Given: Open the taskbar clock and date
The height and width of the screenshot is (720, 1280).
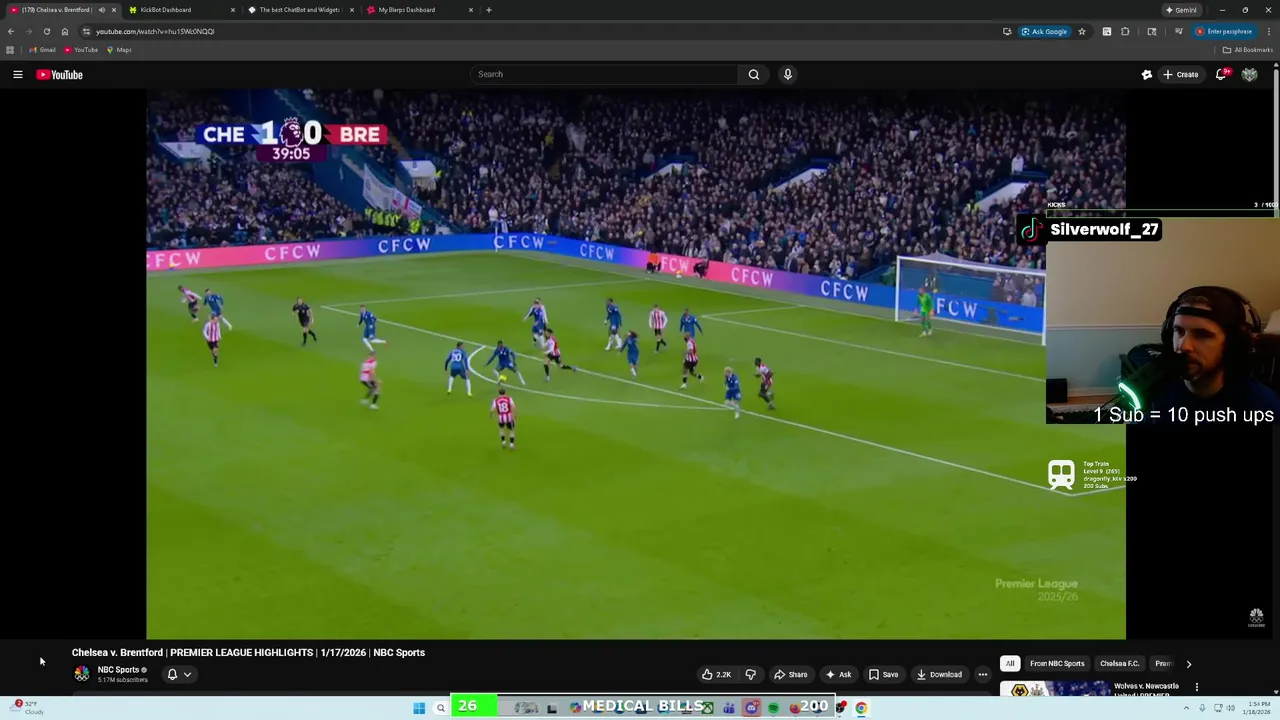Looking at the screenshot, I should click(x=1259, y=708).
